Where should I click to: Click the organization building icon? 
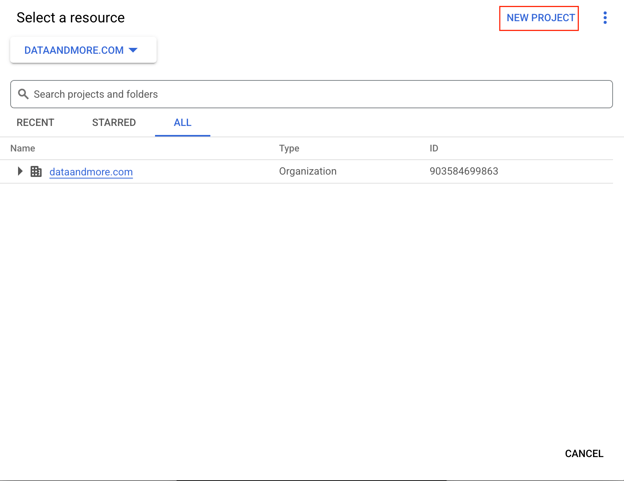[36, 172]
